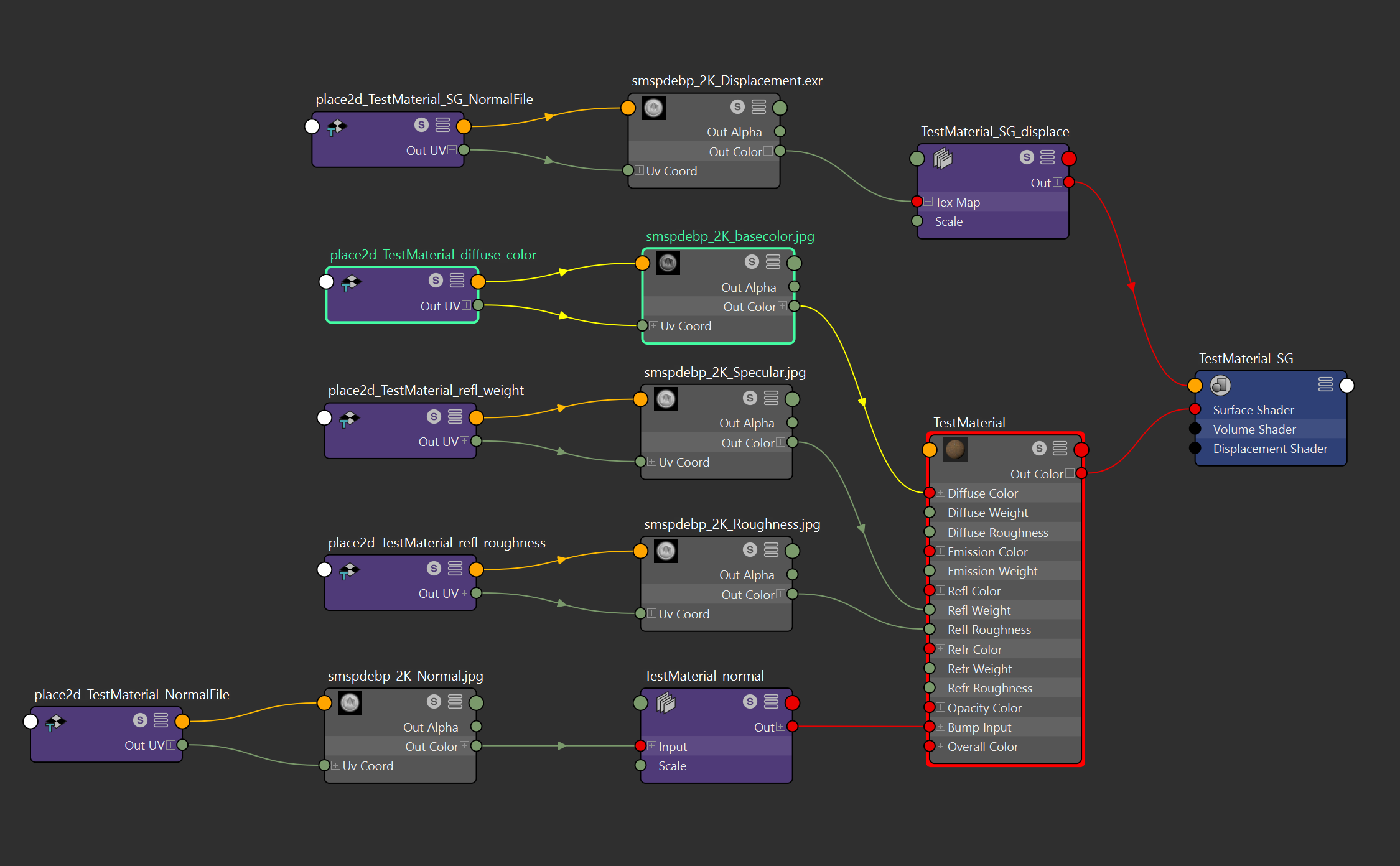Click the smspdebp_2K_Displacement.exr texture thumbnail
The image size is (1400, 866).
[x=653, y=108]
